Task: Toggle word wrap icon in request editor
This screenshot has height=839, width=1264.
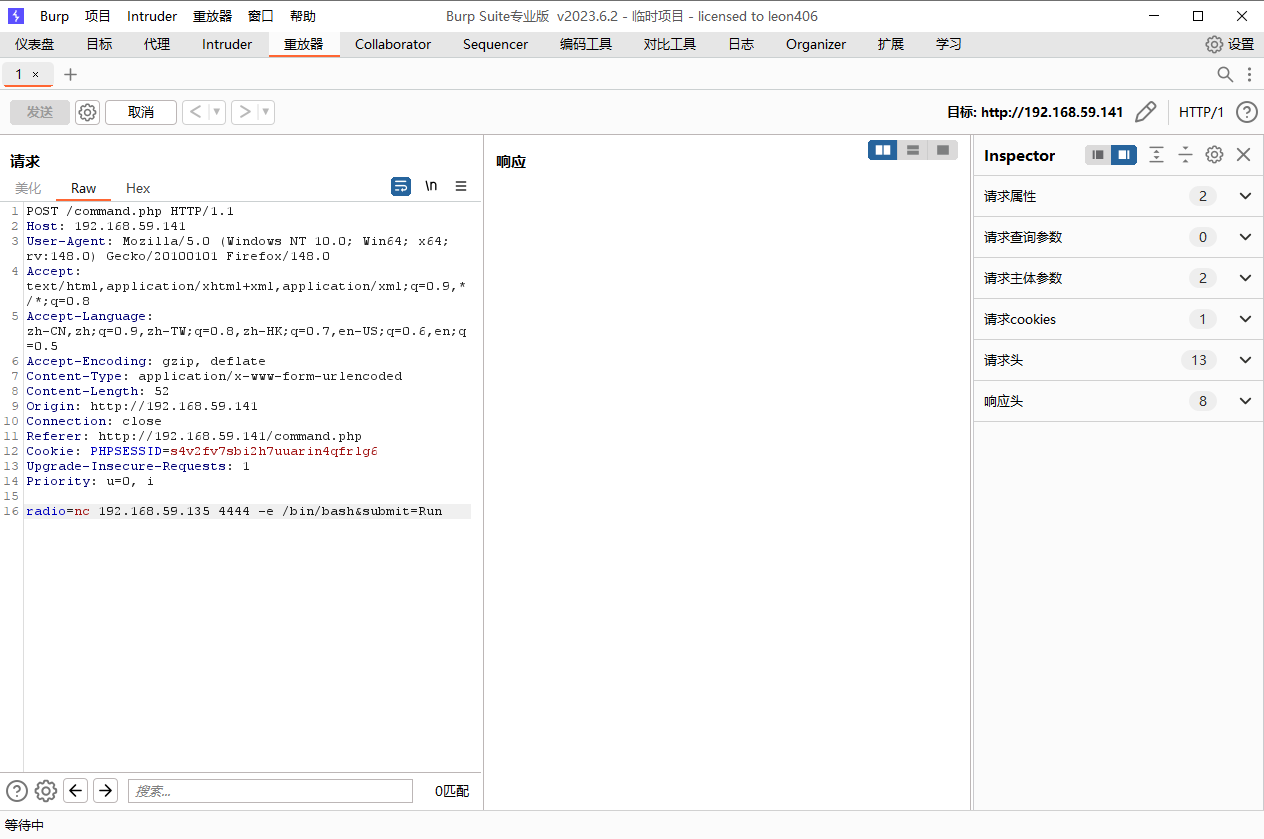Action: click(401, 186)
